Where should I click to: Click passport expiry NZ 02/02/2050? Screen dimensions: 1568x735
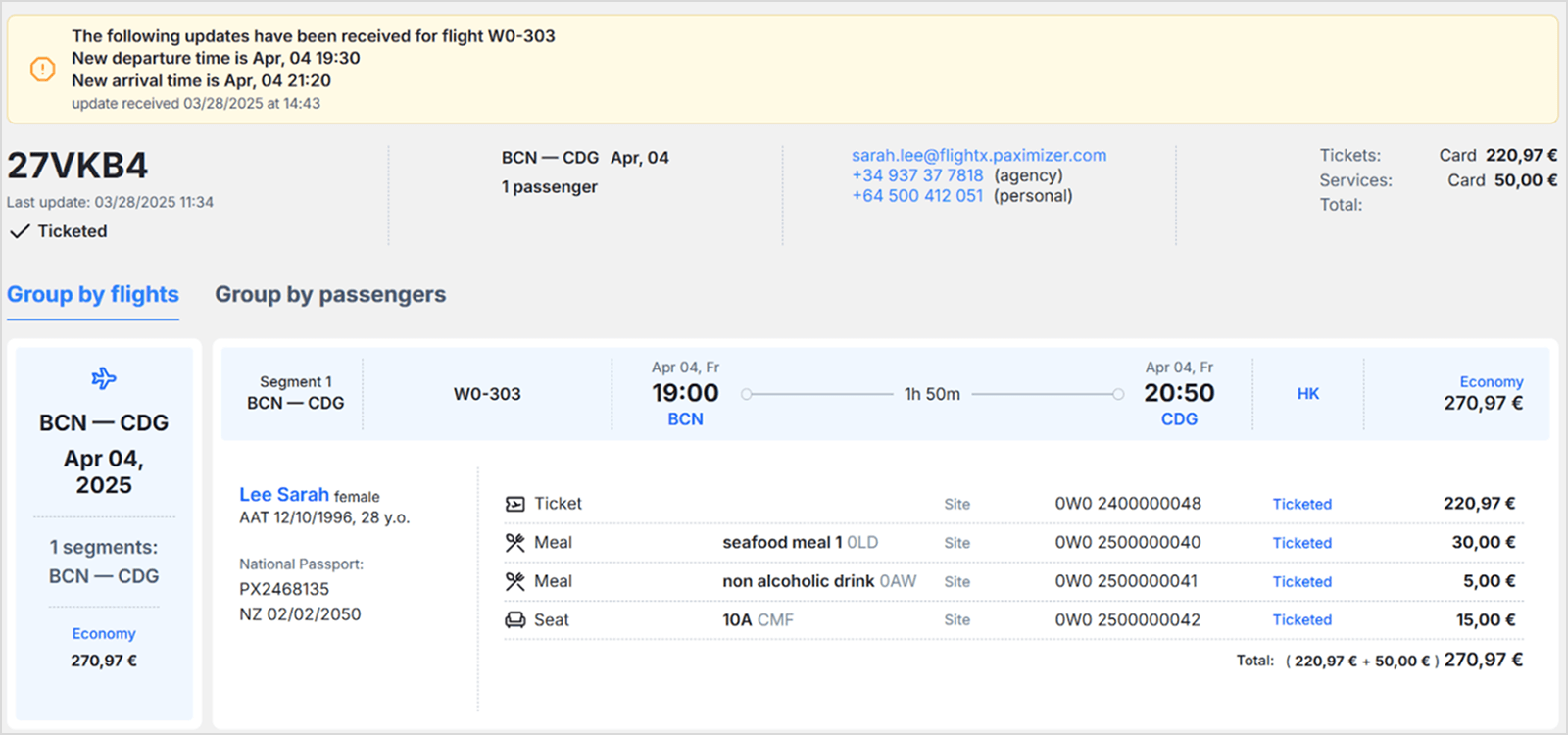point(300,614)
